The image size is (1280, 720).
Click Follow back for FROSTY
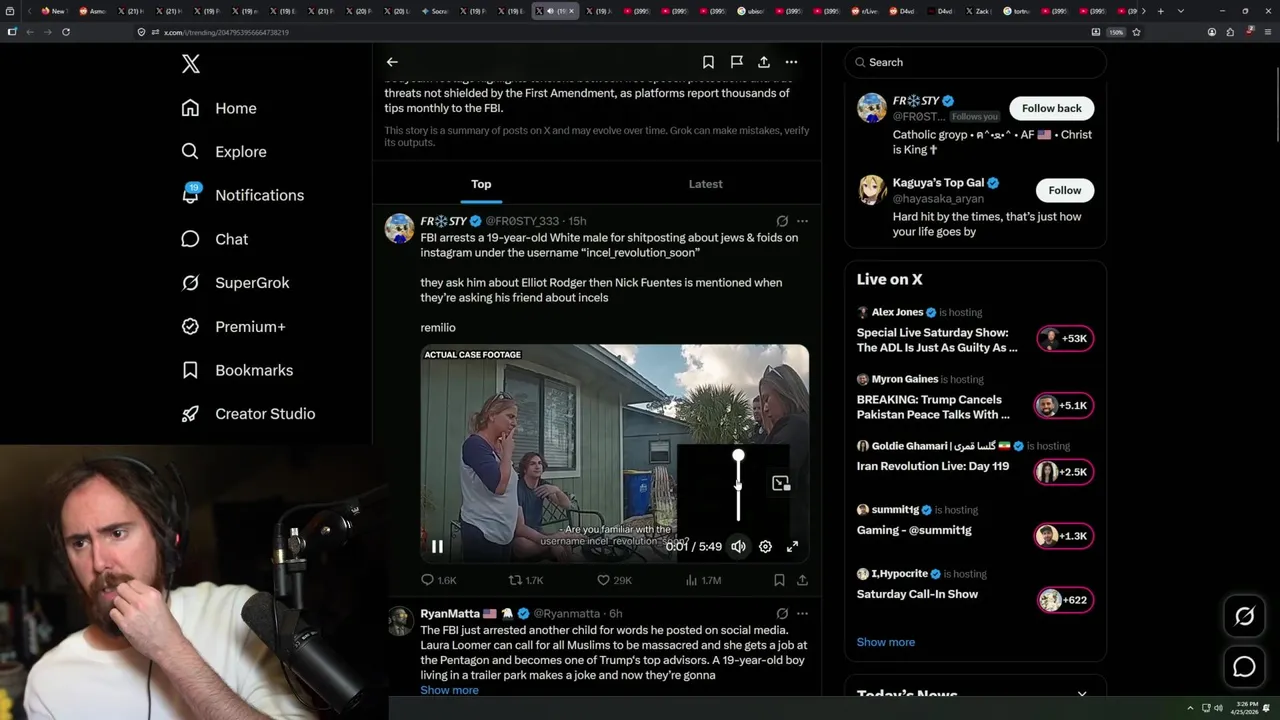tap(1051, 108)
